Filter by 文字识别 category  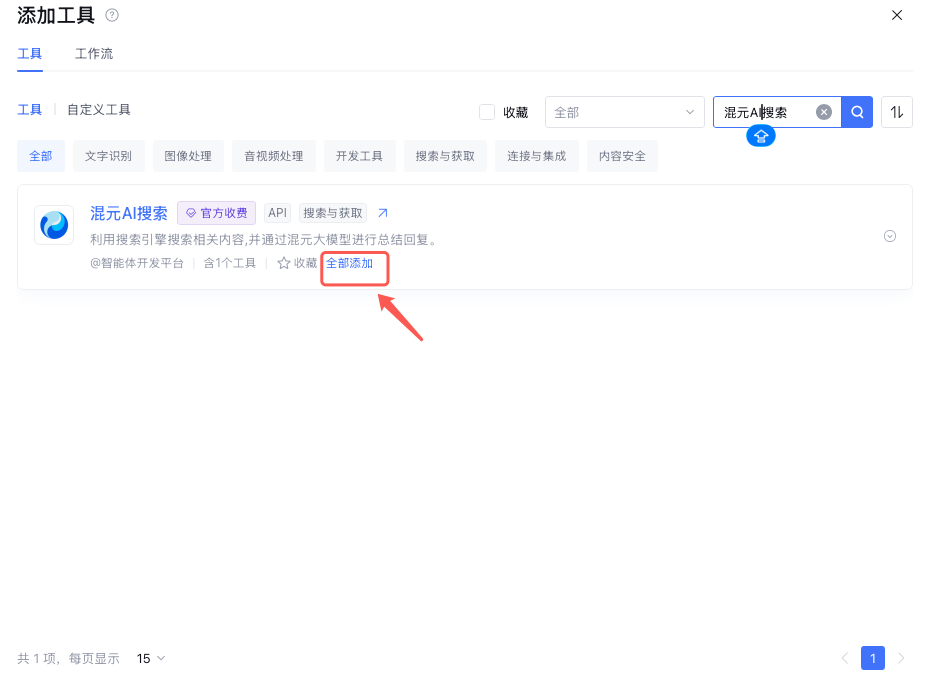(x=108, y=156)
